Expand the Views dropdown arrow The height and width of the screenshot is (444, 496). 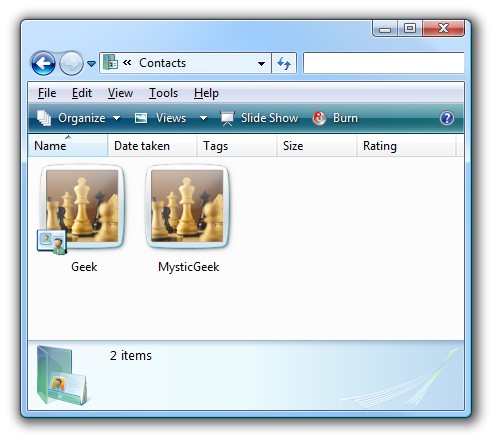click(x=203, y=118)
